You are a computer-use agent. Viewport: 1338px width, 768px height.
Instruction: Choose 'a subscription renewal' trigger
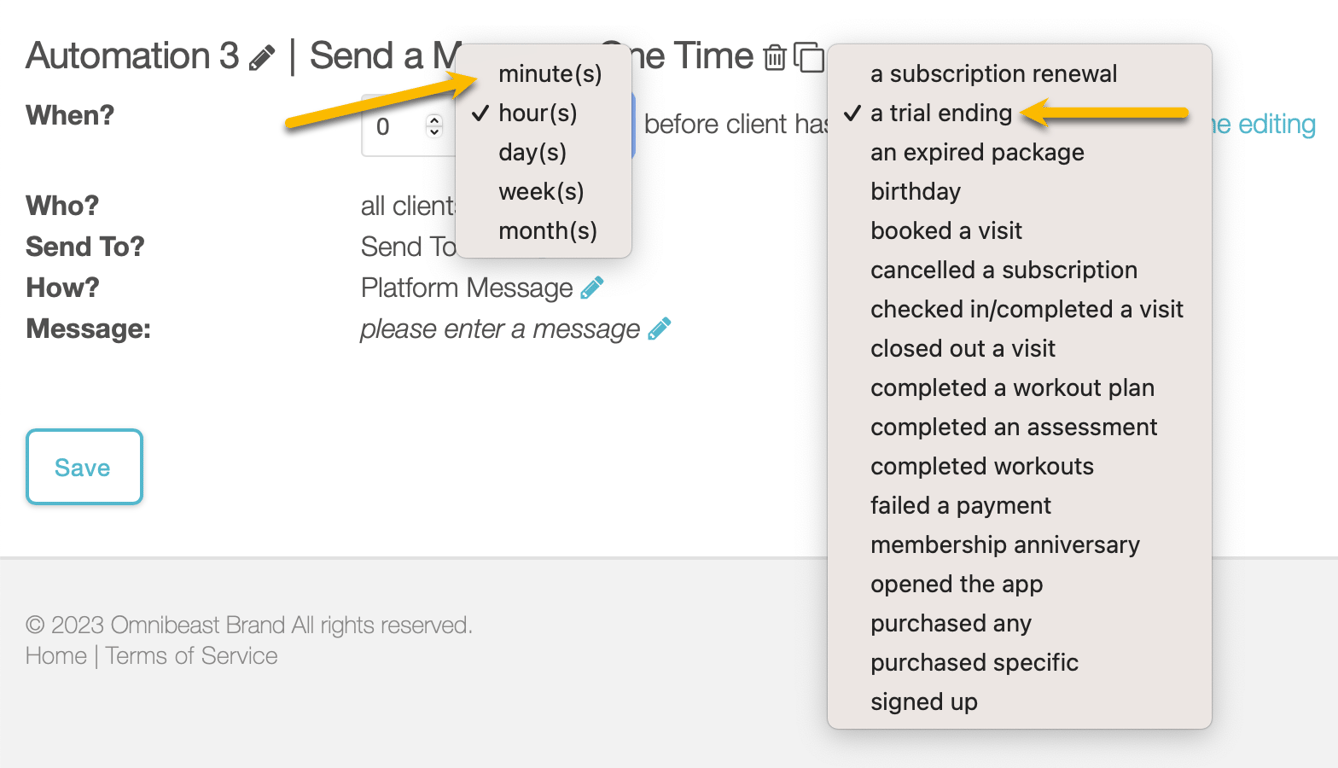pos(993,74)
